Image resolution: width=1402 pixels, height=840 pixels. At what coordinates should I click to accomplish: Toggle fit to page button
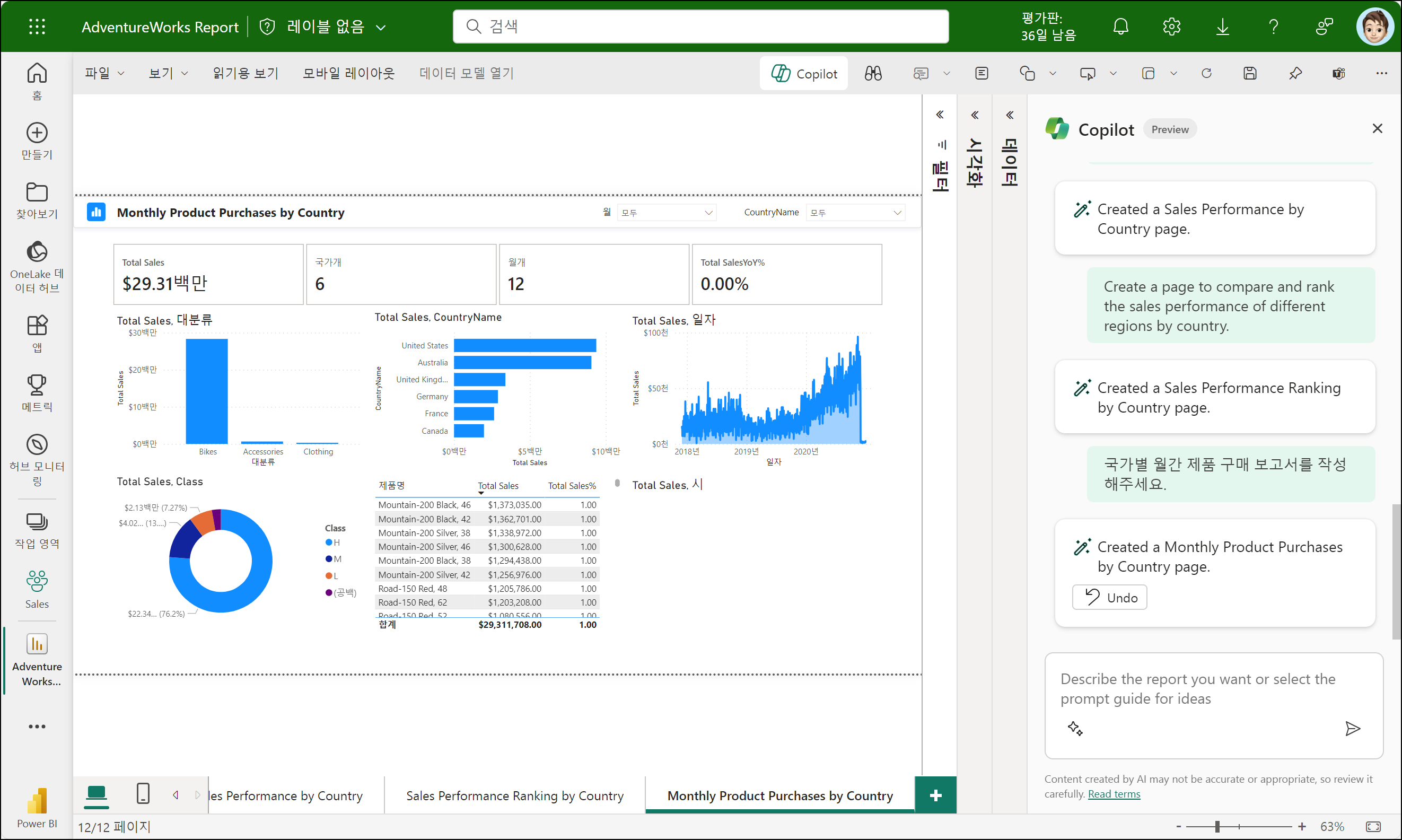(x=1373, y=826)
